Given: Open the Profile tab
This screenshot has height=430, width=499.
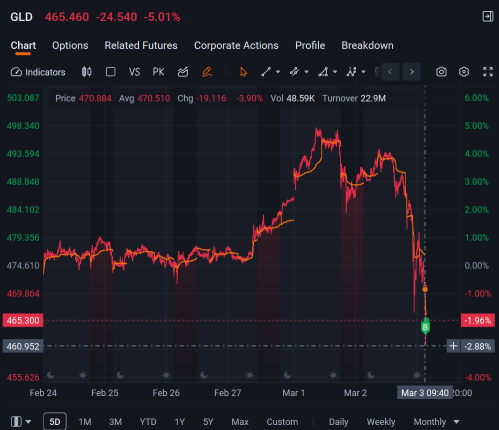Looking at the screenshot, I should (310, 45).
